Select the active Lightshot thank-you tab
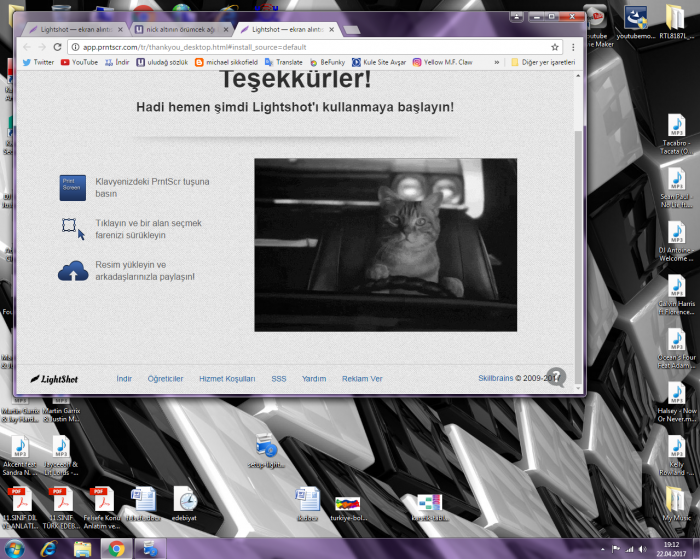Image resolution: width=700 pixels, height=559 pixels. (288, 29)
